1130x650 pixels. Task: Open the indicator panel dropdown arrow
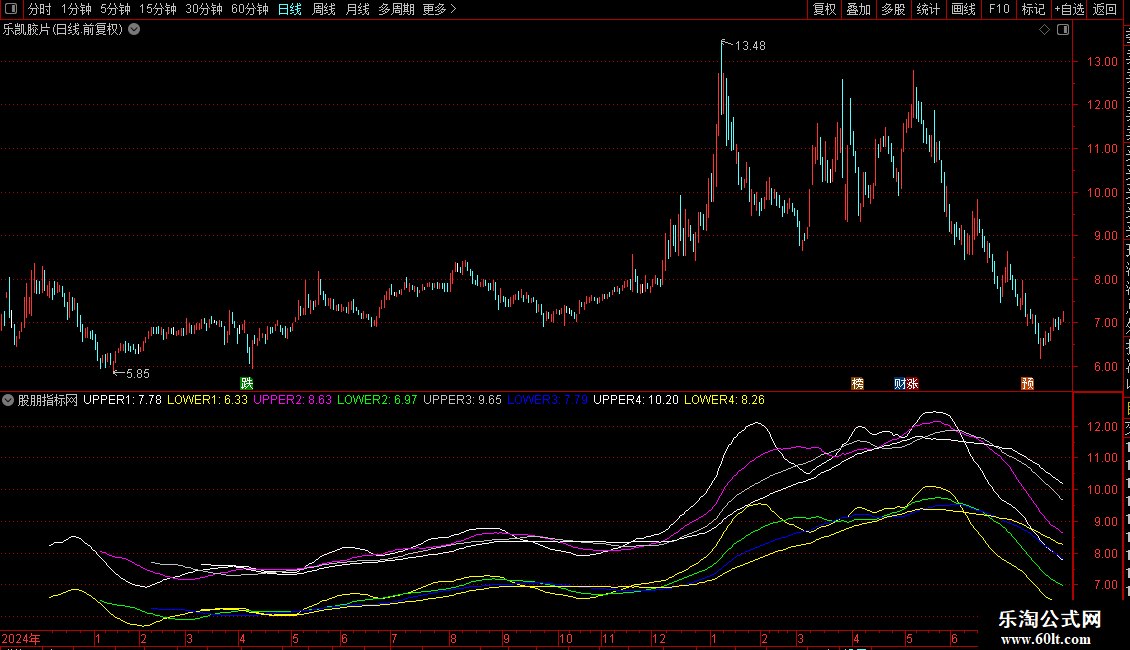tap(8, 400)
